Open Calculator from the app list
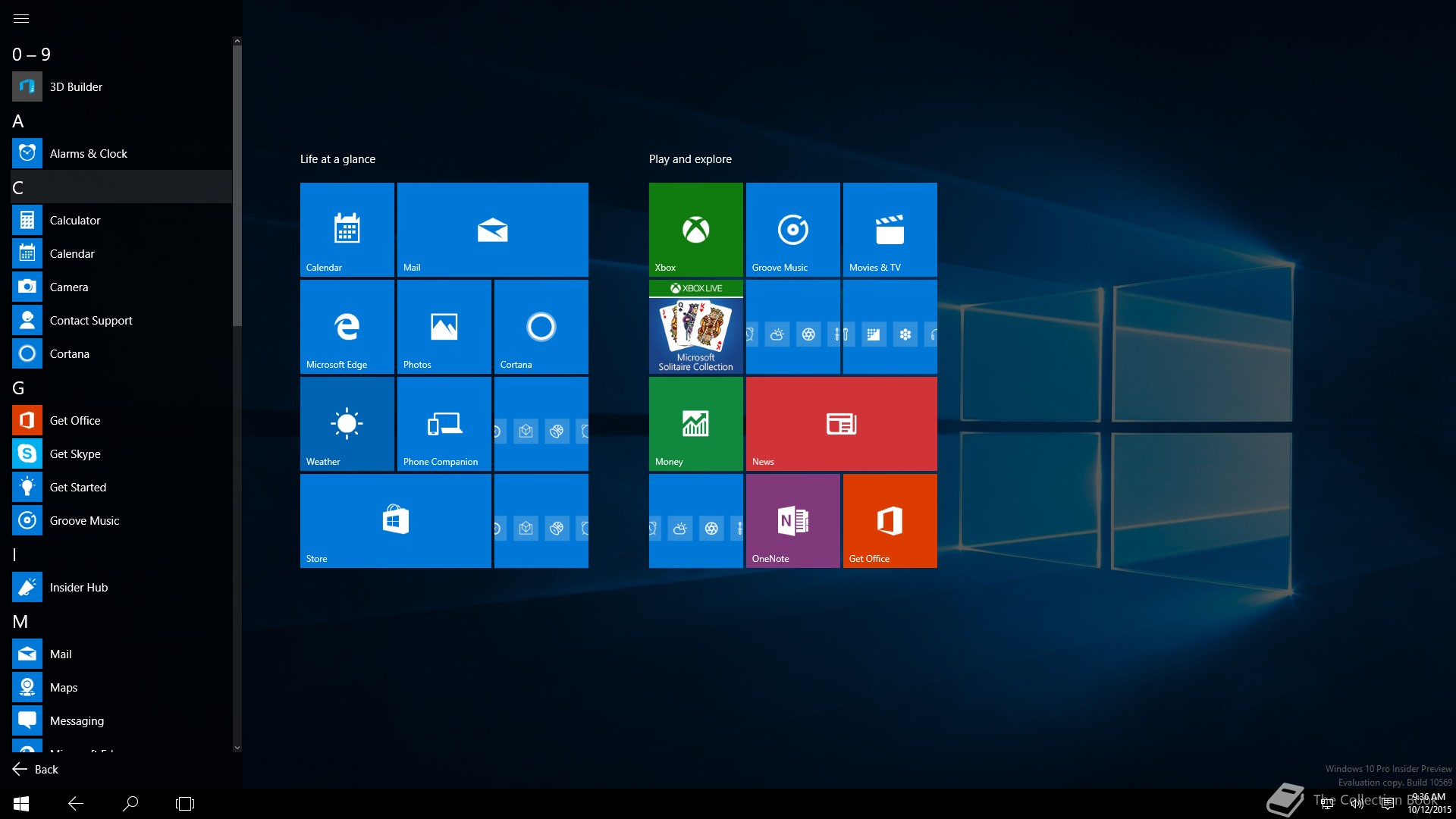The width and height of the screenshot is (1456, 819). click(x=121, y=220)
